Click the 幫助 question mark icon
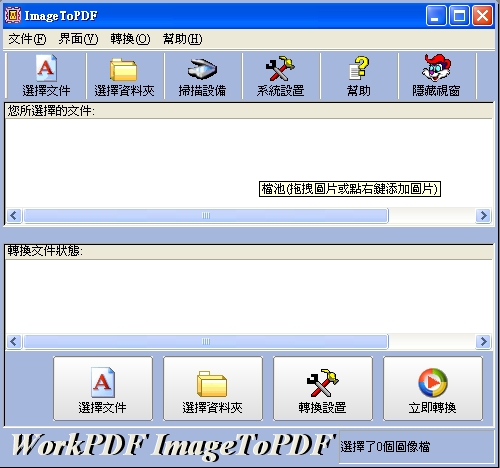 [x=358, y=76]
